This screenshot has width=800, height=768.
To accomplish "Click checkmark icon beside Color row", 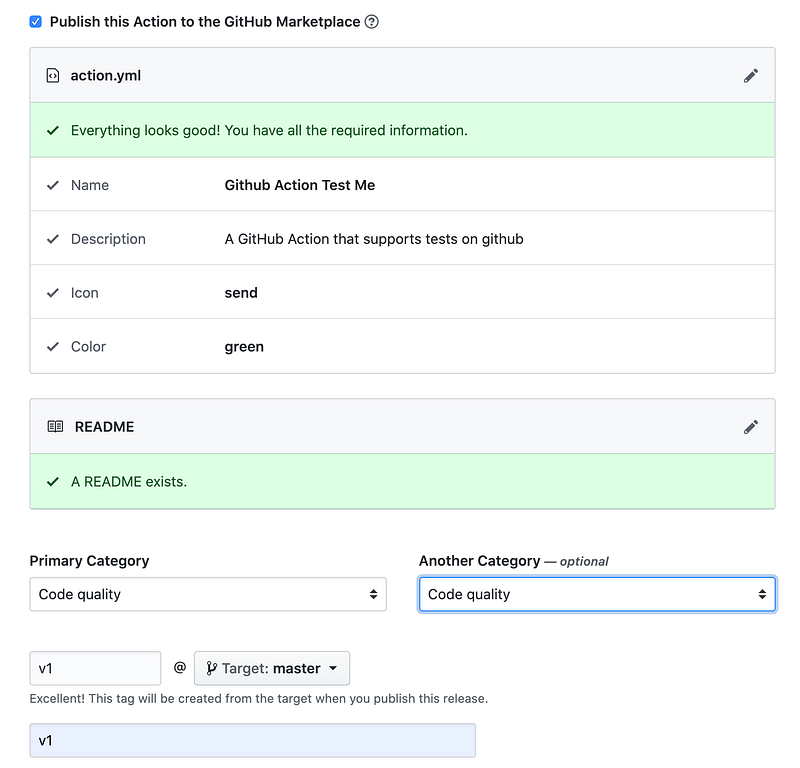I will [53, 347].
